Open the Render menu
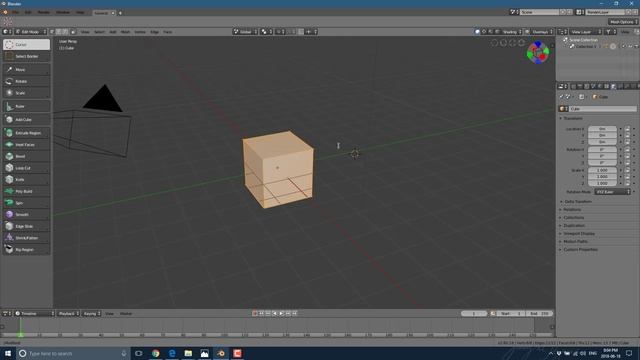The height and width of the screenshot is (360, 640). pyautogui.click(x=44, y=13)
